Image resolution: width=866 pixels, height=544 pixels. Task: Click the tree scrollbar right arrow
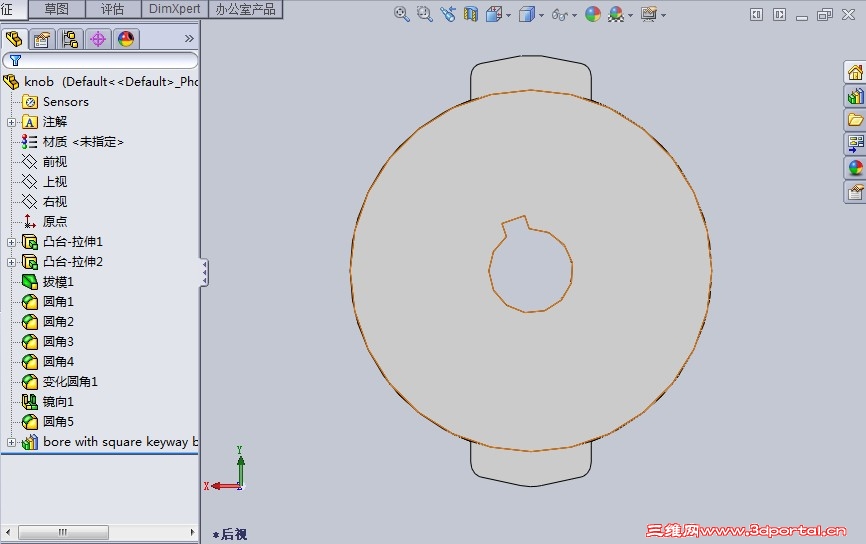click(192, 532)
